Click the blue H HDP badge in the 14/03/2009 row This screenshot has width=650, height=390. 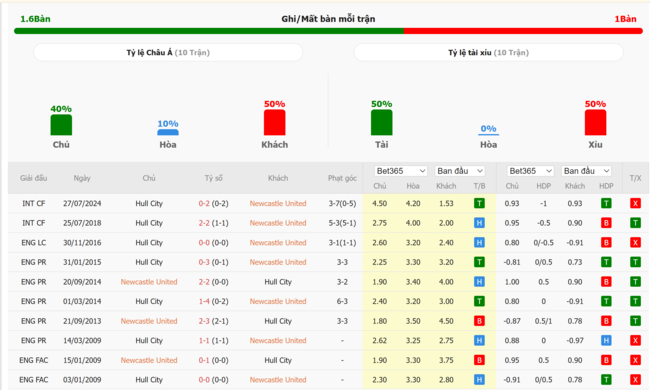point(606,340)
